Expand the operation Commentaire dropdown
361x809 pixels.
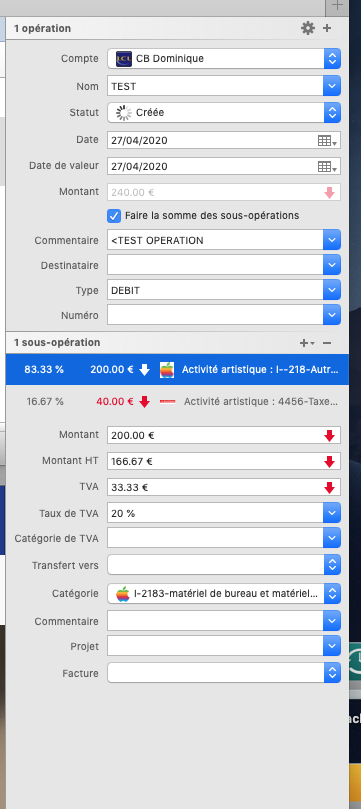tap(333, 240)
